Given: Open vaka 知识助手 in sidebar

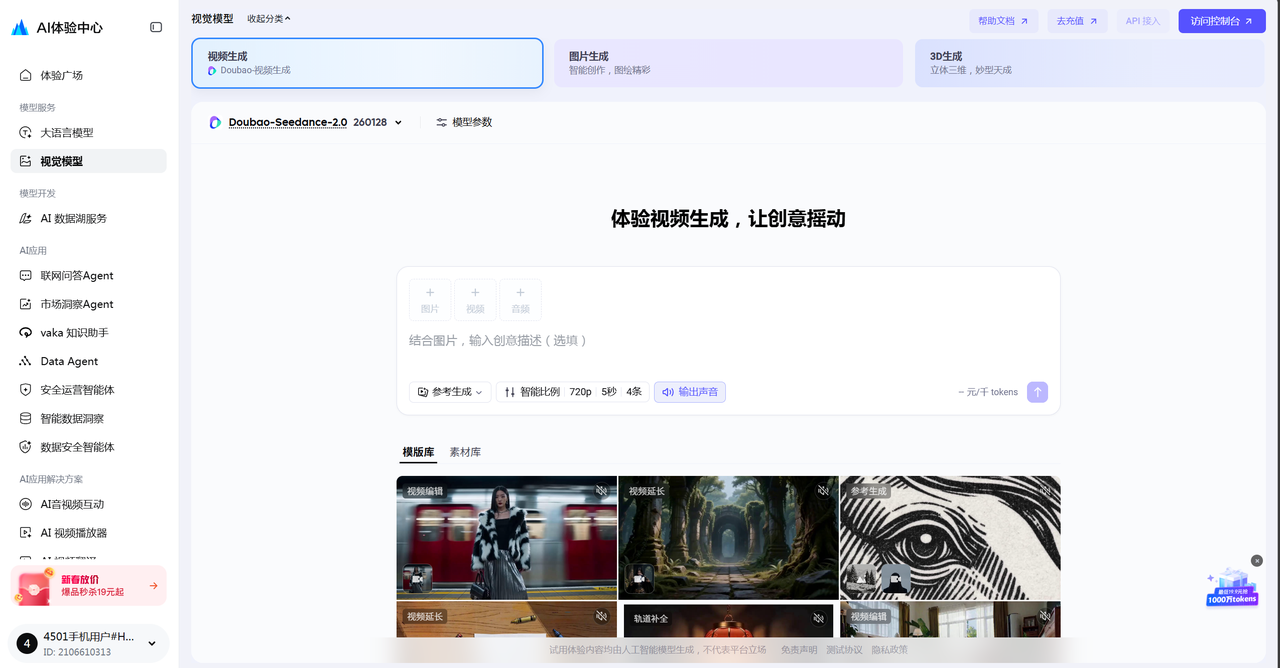Looking at the screenshot, I should click(74, 333).
